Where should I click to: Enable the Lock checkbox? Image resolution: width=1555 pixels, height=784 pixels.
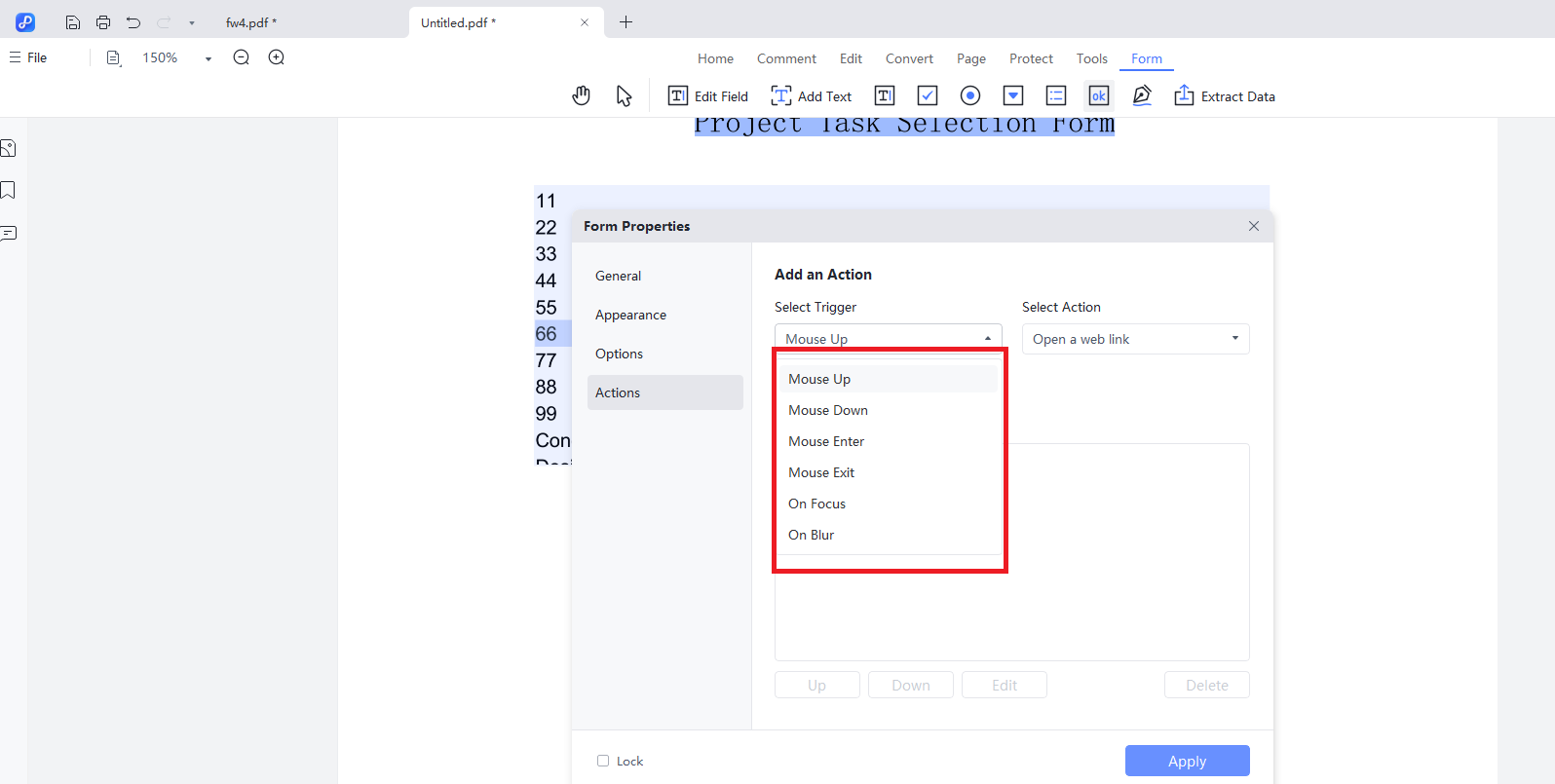(603, 761)
